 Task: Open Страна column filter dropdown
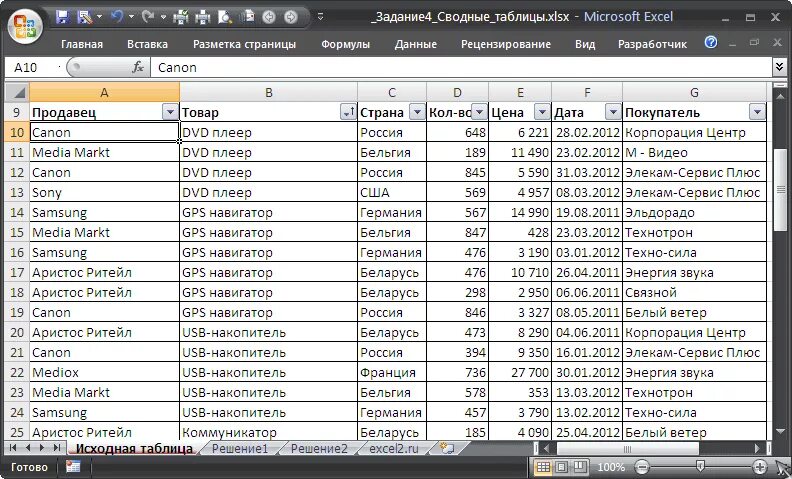pos(417,112)
